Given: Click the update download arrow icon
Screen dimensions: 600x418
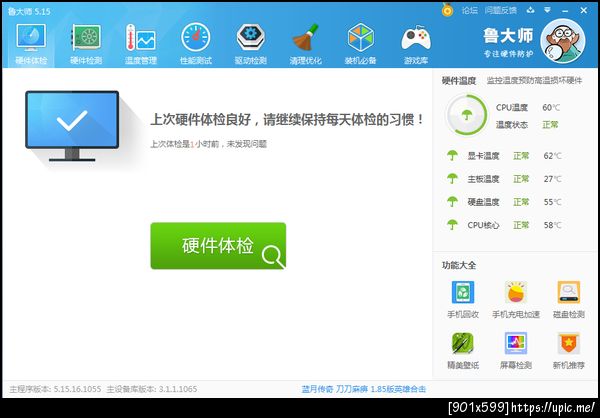Looking at the screenshot, I should coord(530,10).
